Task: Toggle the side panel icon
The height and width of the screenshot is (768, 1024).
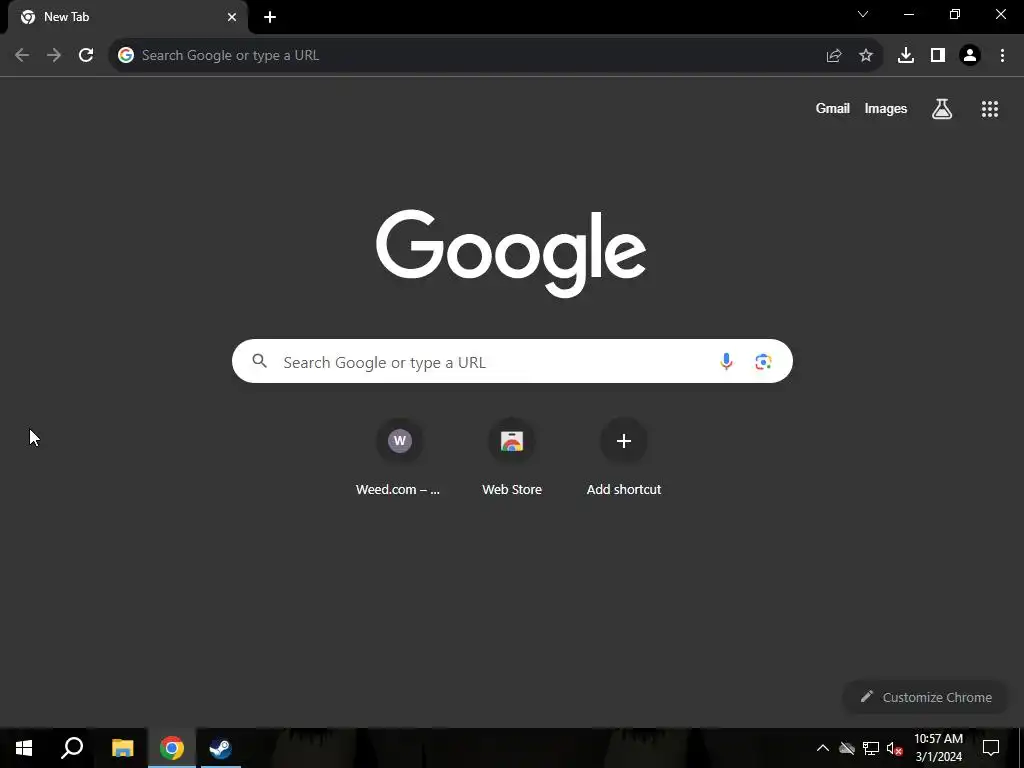Action: click(x=938, y=56)
